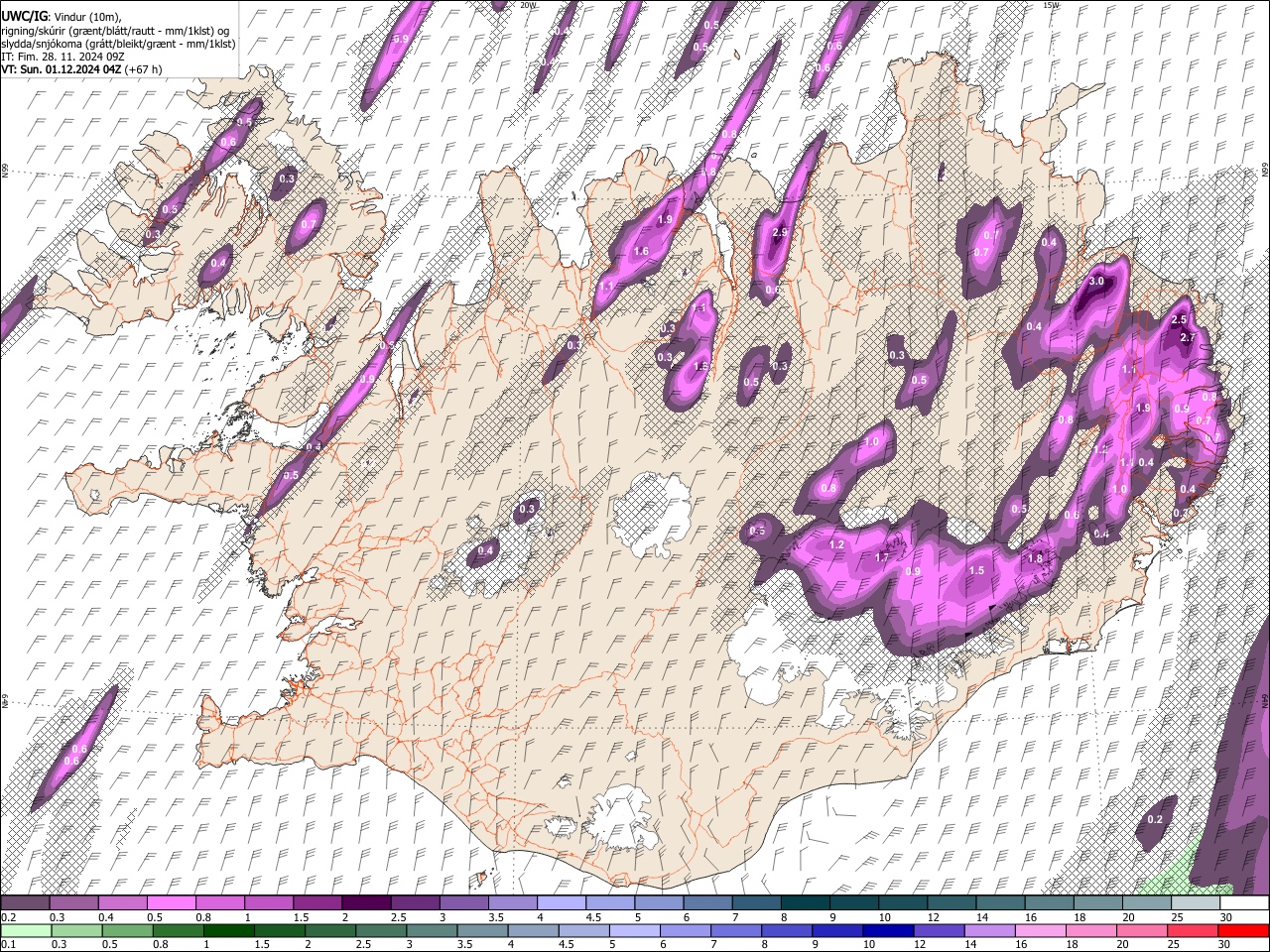Image resolution: width=1270 pixels, height=952 pixels.
Task: Click the white 30 swatch ending the top legend bar
Action: (1243, 903)
